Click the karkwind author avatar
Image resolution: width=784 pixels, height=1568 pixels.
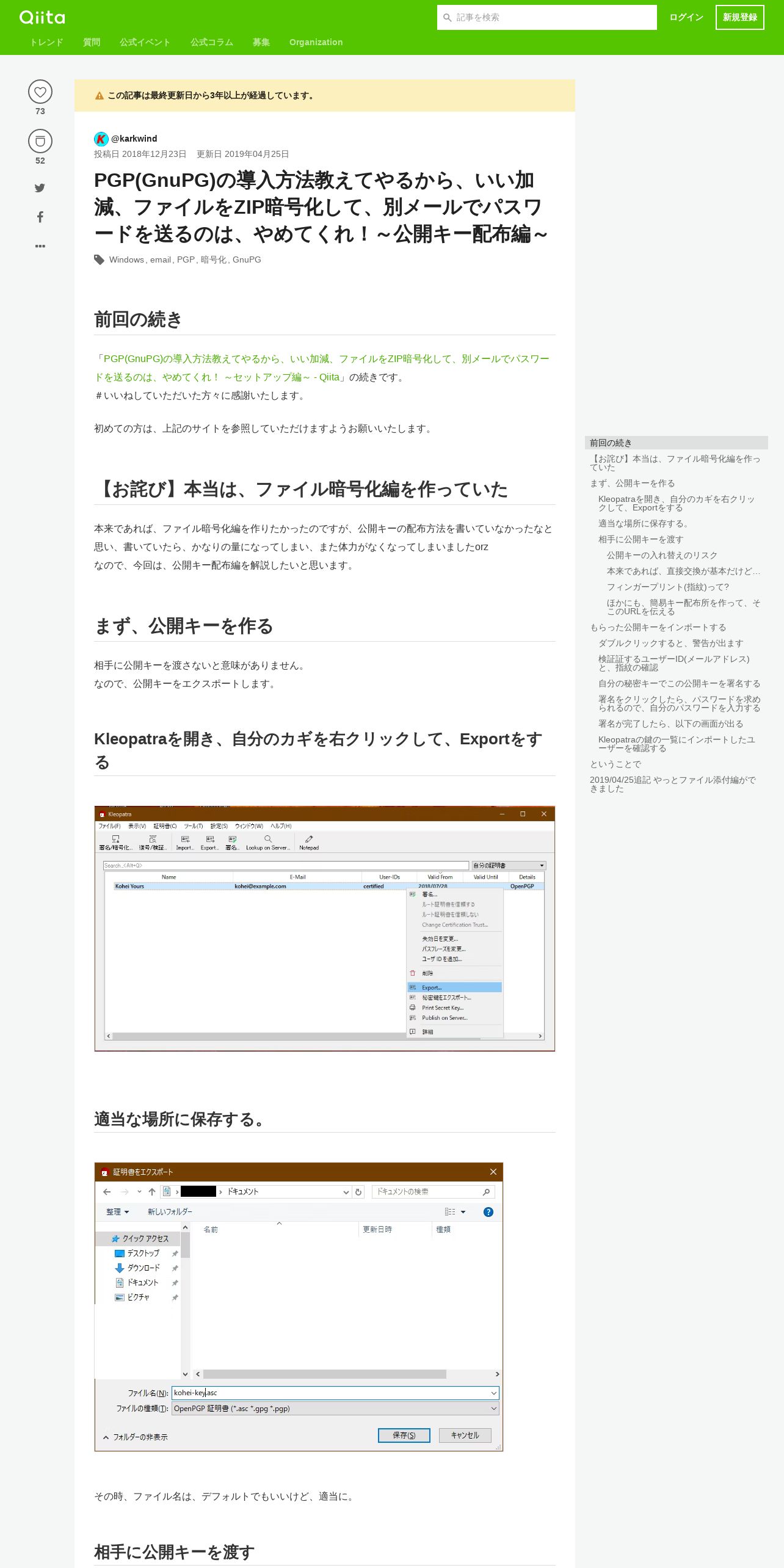(101, 139)
